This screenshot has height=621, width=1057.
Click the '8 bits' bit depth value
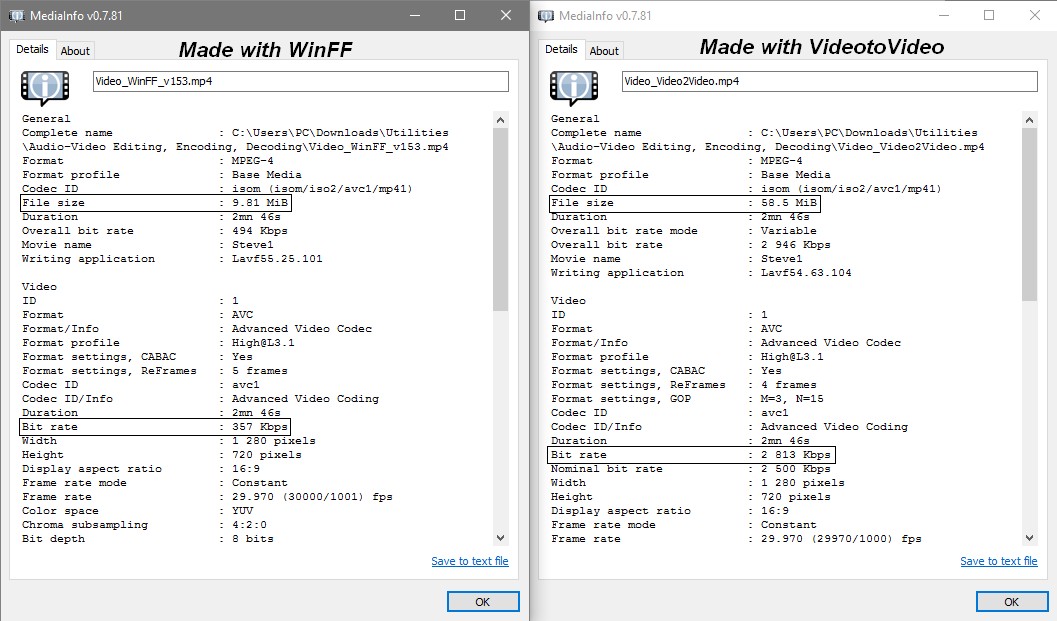tap(253, 539)
